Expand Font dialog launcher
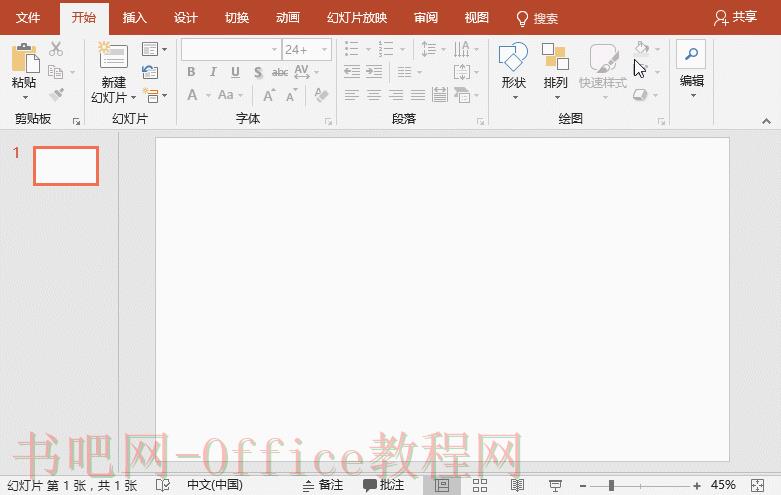 point(328,121)
